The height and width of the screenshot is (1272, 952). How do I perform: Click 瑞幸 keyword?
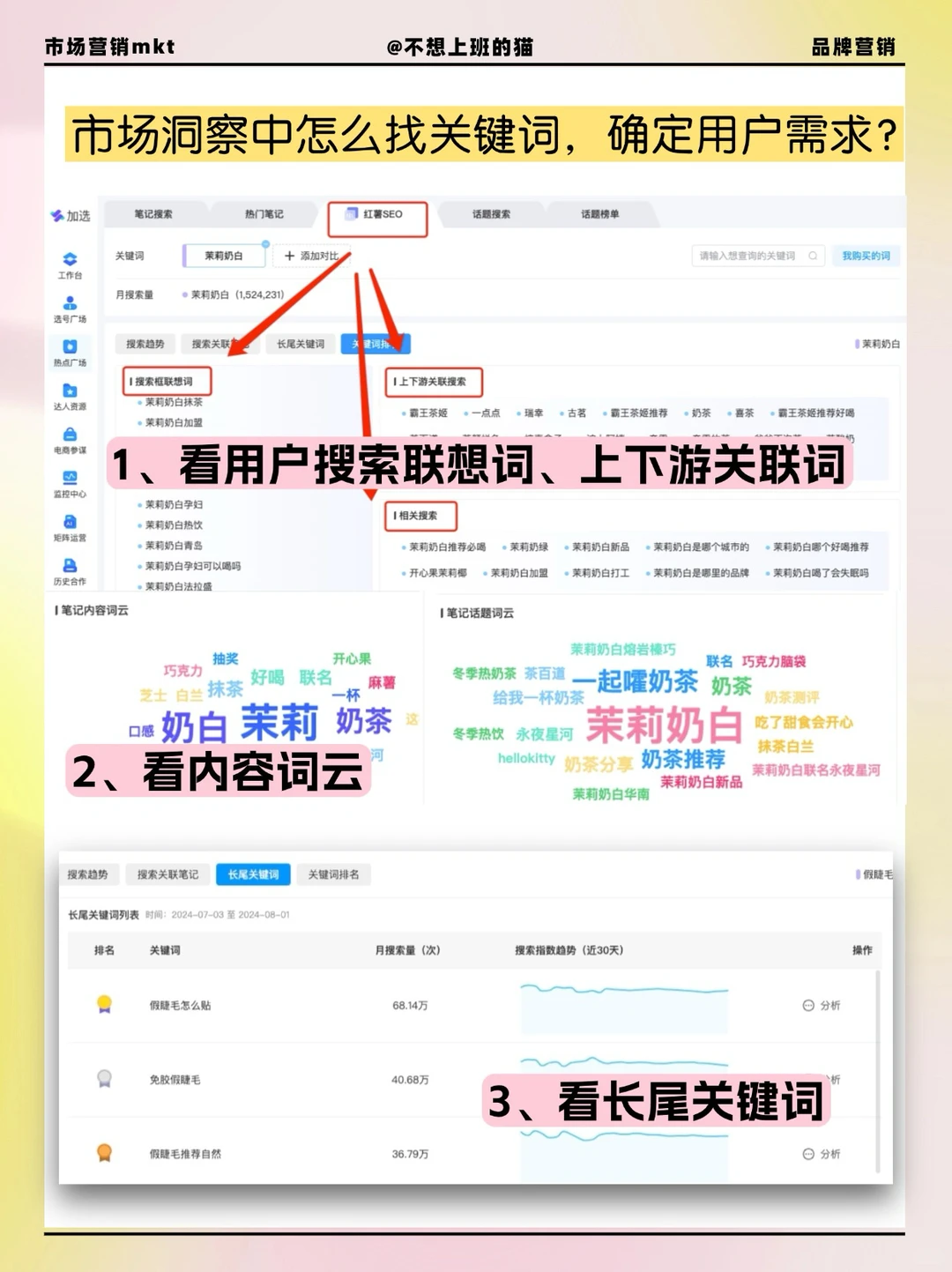(x=533, y=413)
